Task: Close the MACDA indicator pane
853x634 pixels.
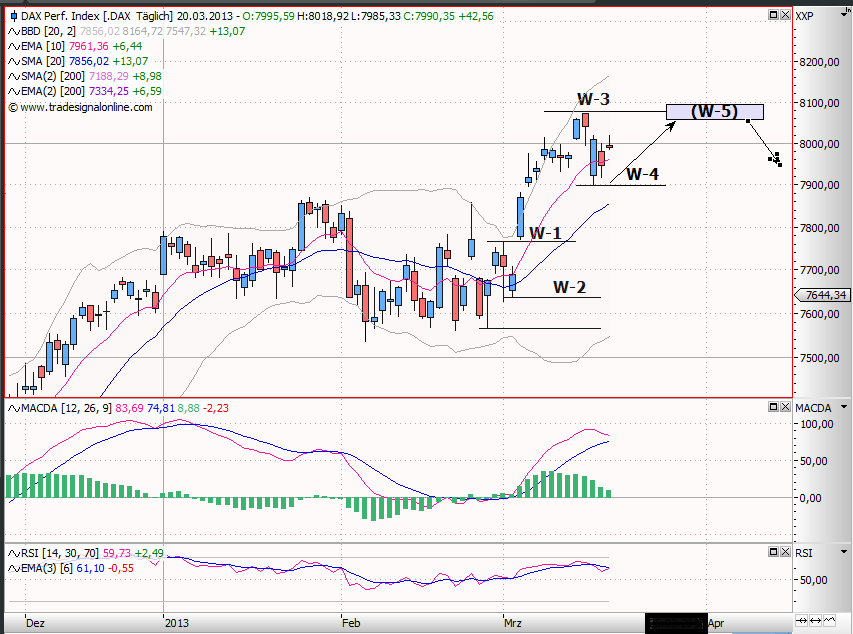Action: click(x=783, y=407)
